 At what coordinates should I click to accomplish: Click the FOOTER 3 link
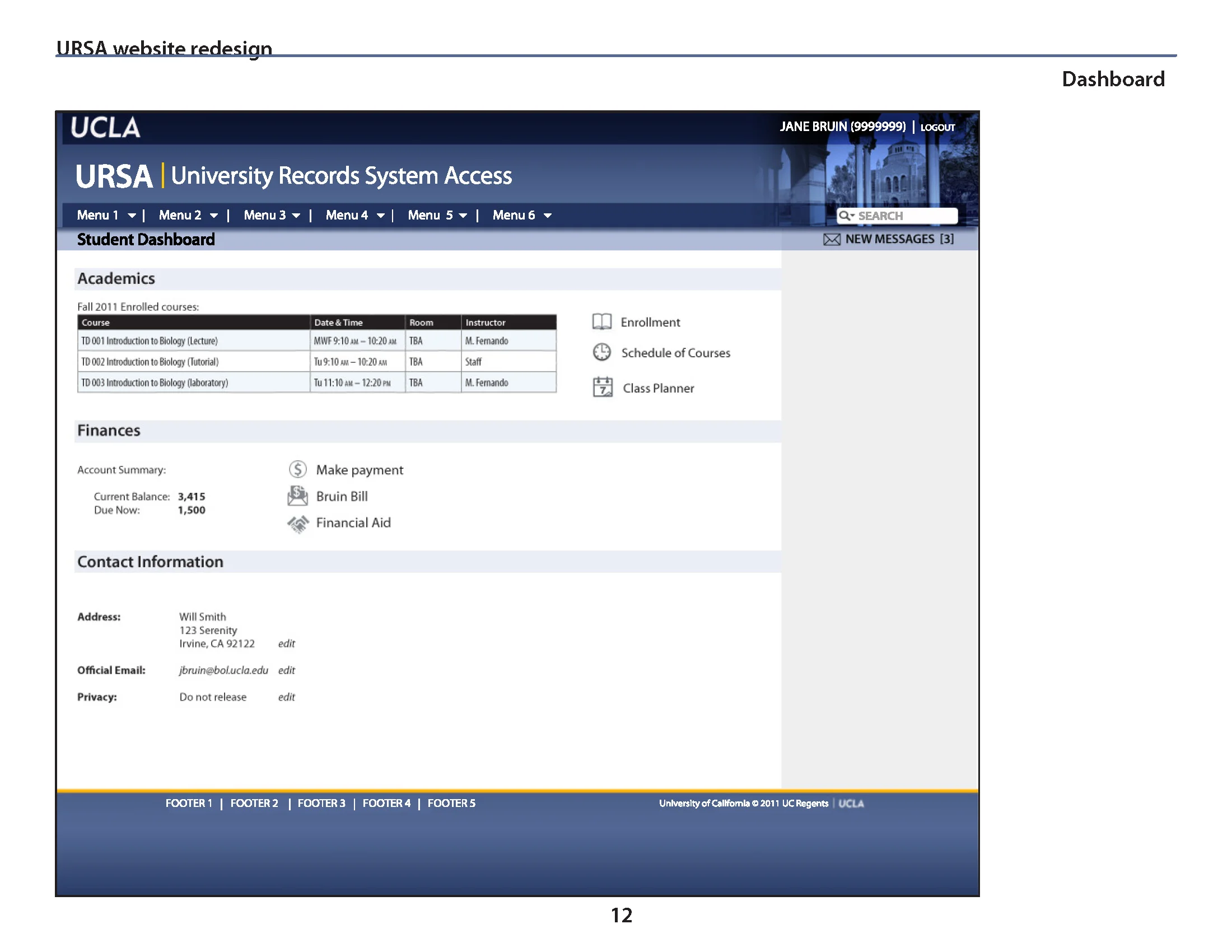[321, 803]
